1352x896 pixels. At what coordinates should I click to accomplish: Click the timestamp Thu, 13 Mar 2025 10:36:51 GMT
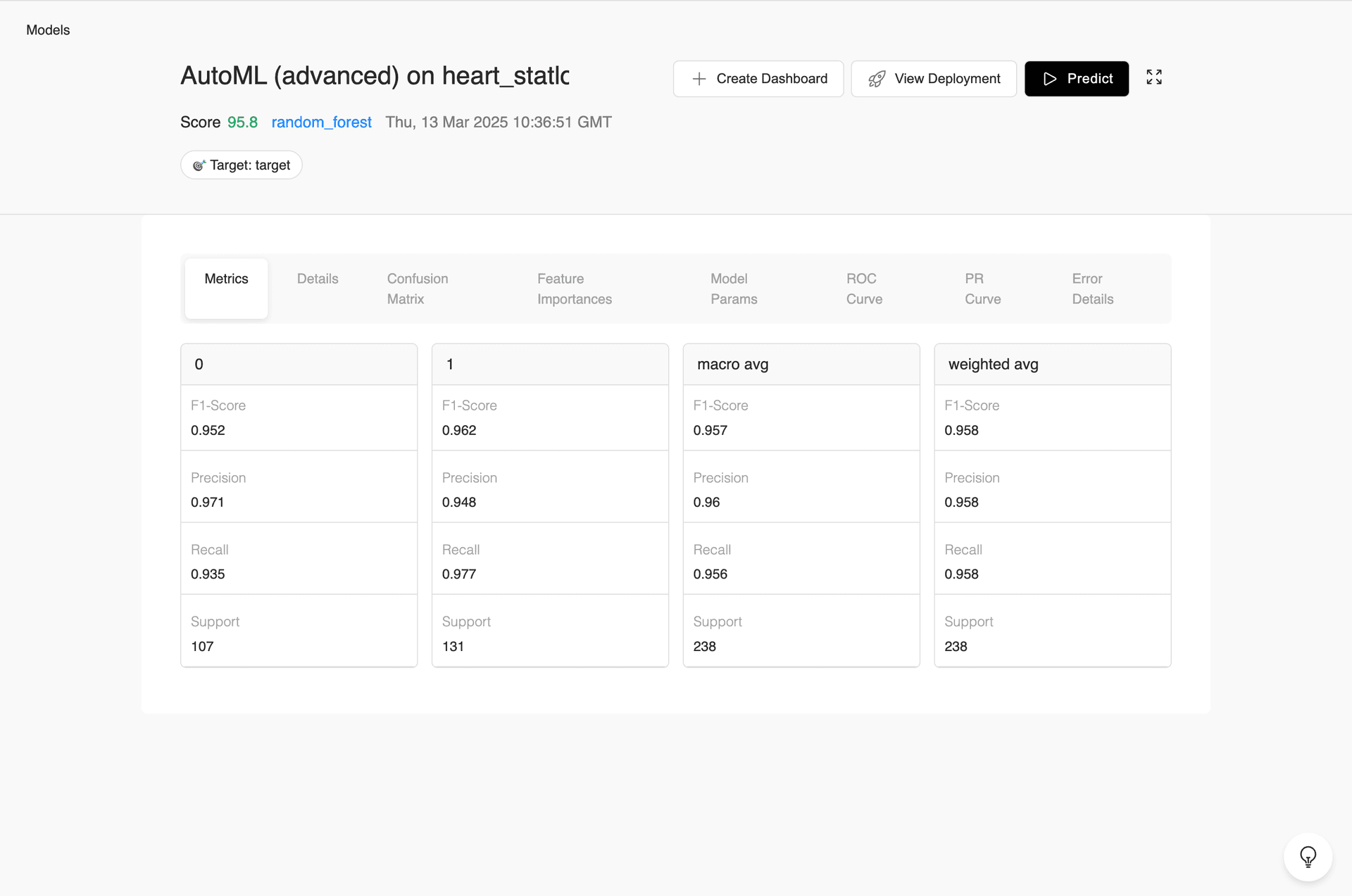tap(499, 122)
